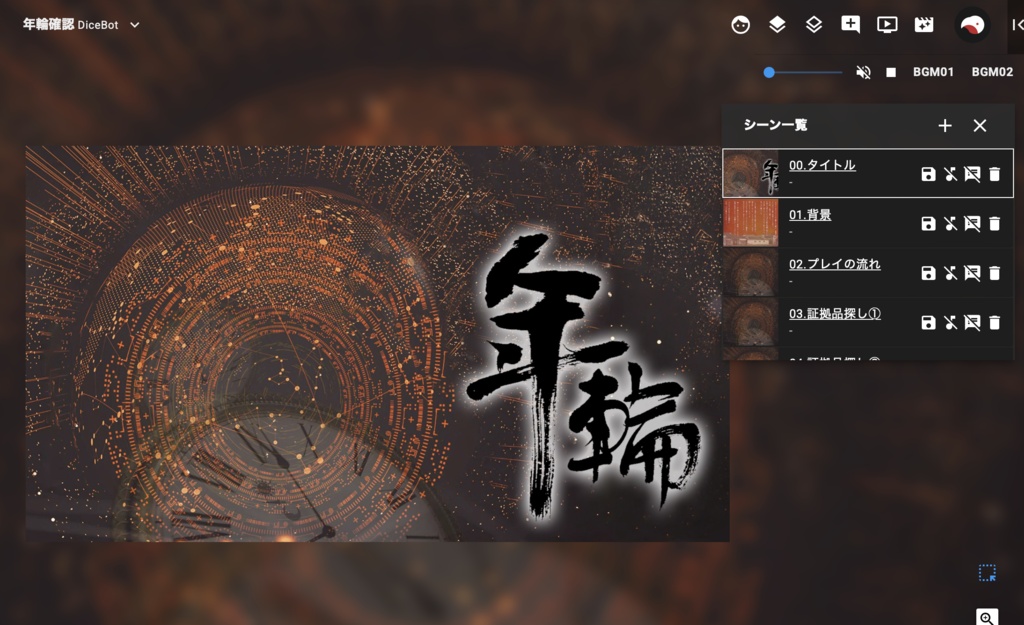Screen dimensions: 1024x625
Task: Open the 01.背景 scene link
Action: click(x=810, y=214)
